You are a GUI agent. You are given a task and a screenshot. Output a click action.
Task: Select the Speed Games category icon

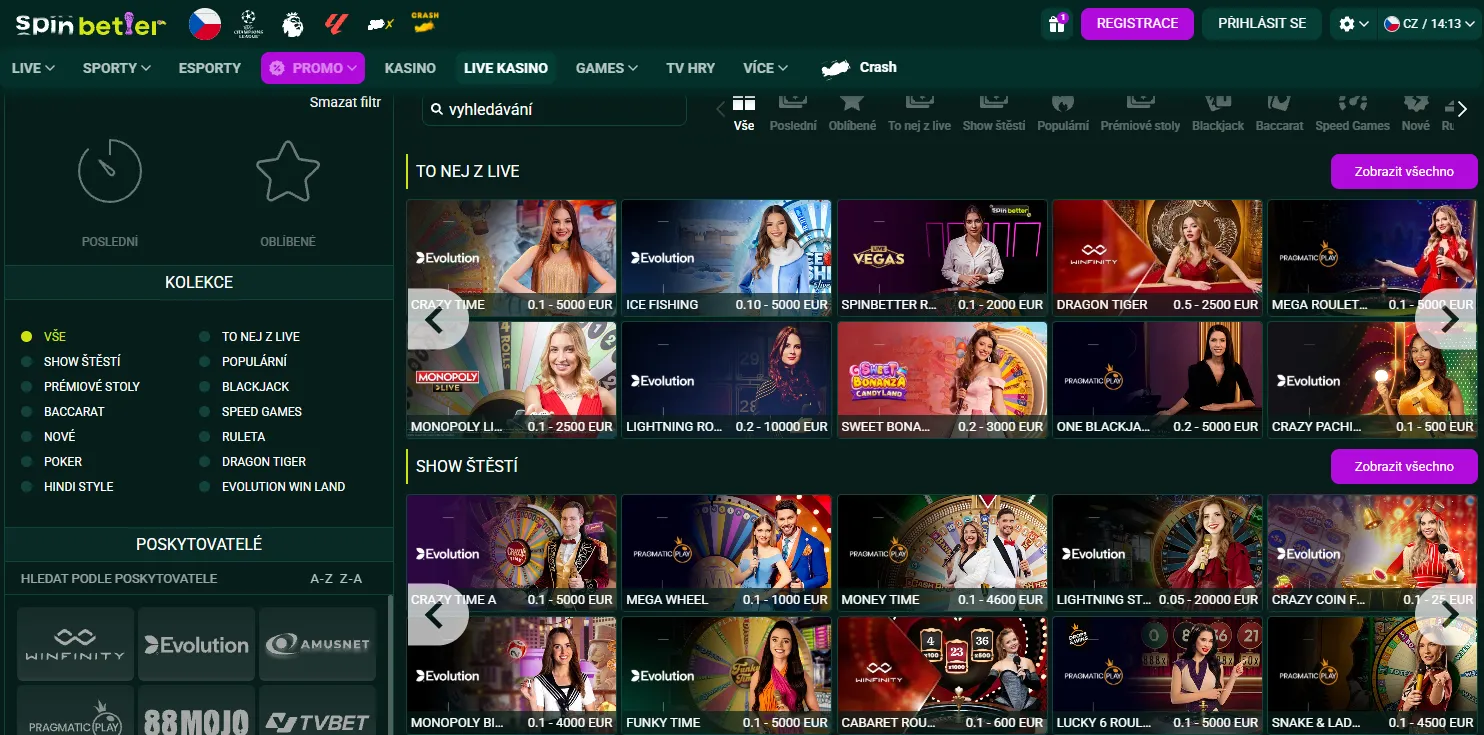(1352, 112)
